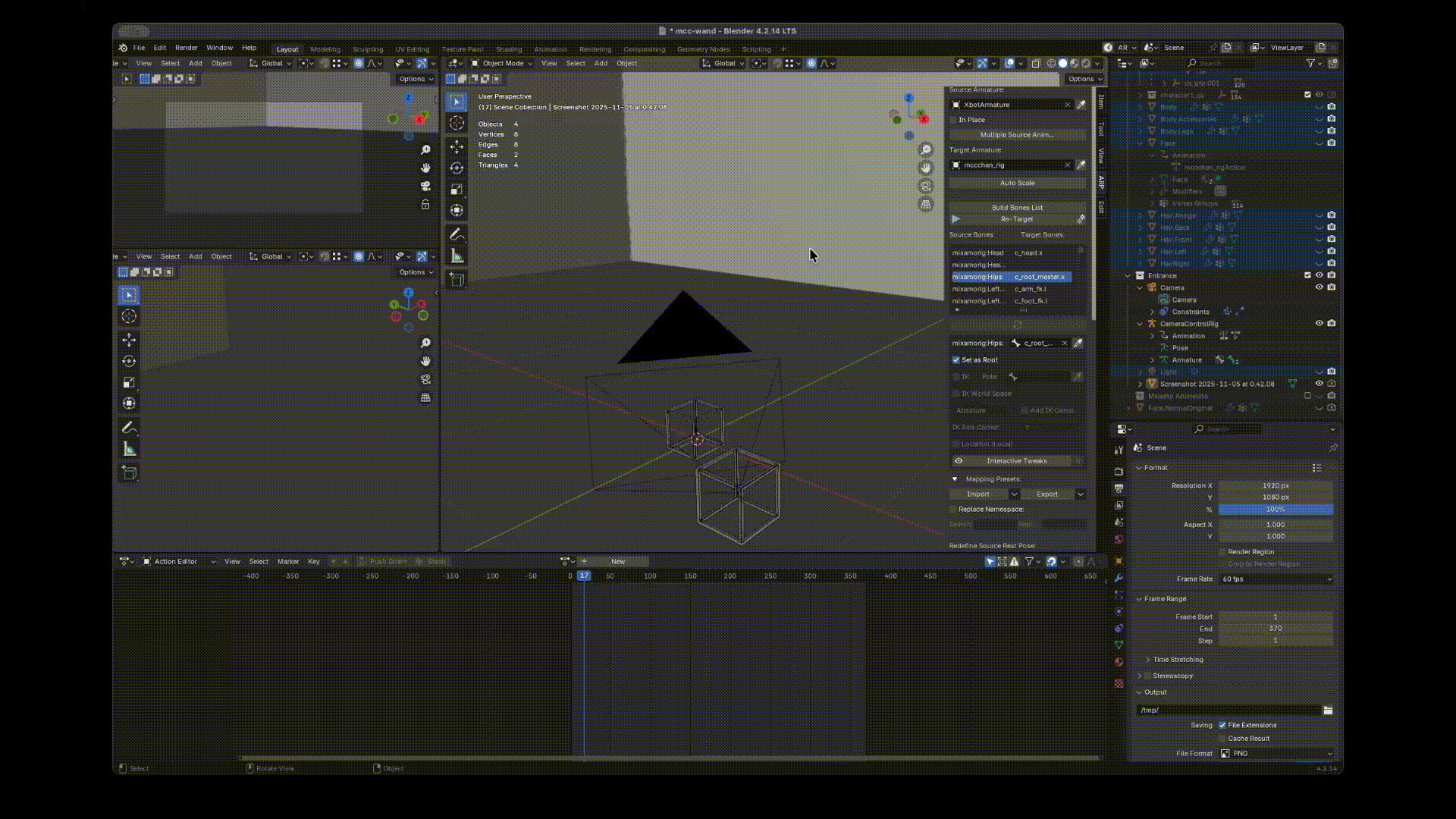Enable the In Place checkbox
Image resolution: width=1456 pixels, height=819 pixels.
954,120
